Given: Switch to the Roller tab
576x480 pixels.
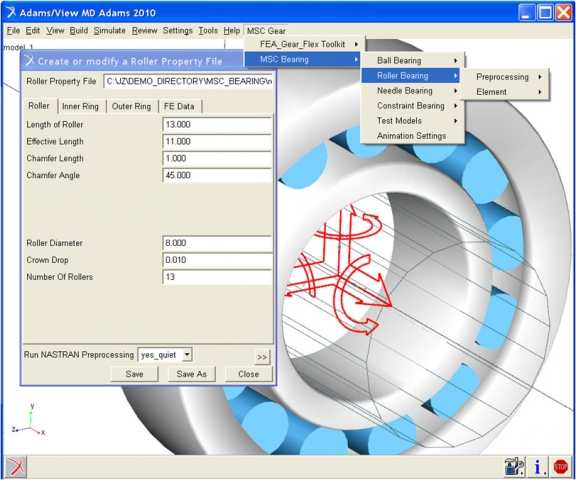Looking at the screenshot, I should pos(39,106).
